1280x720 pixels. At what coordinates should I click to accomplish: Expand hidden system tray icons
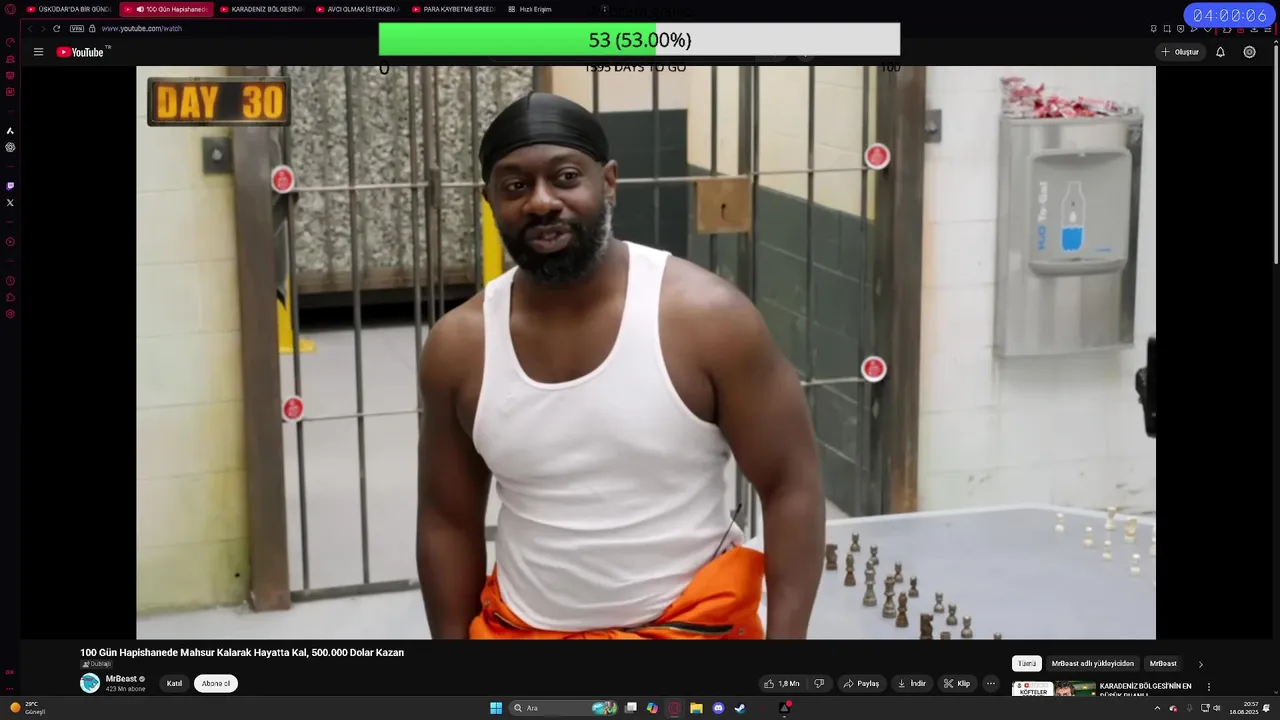point(1157,708)
